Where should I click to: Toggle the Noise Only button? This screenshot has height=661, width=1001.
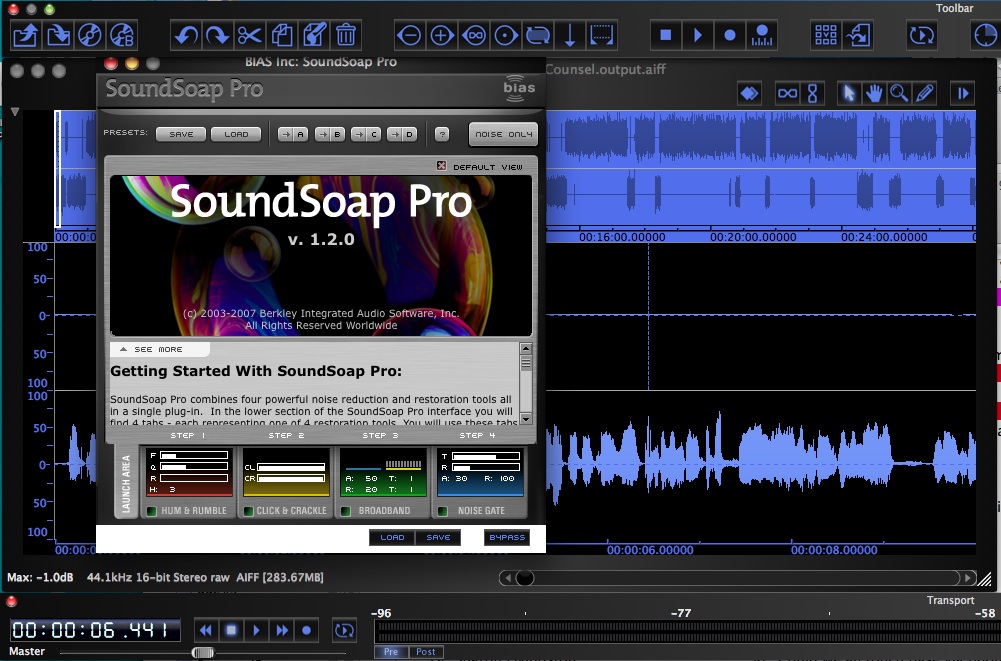click(x=503, y=134)
